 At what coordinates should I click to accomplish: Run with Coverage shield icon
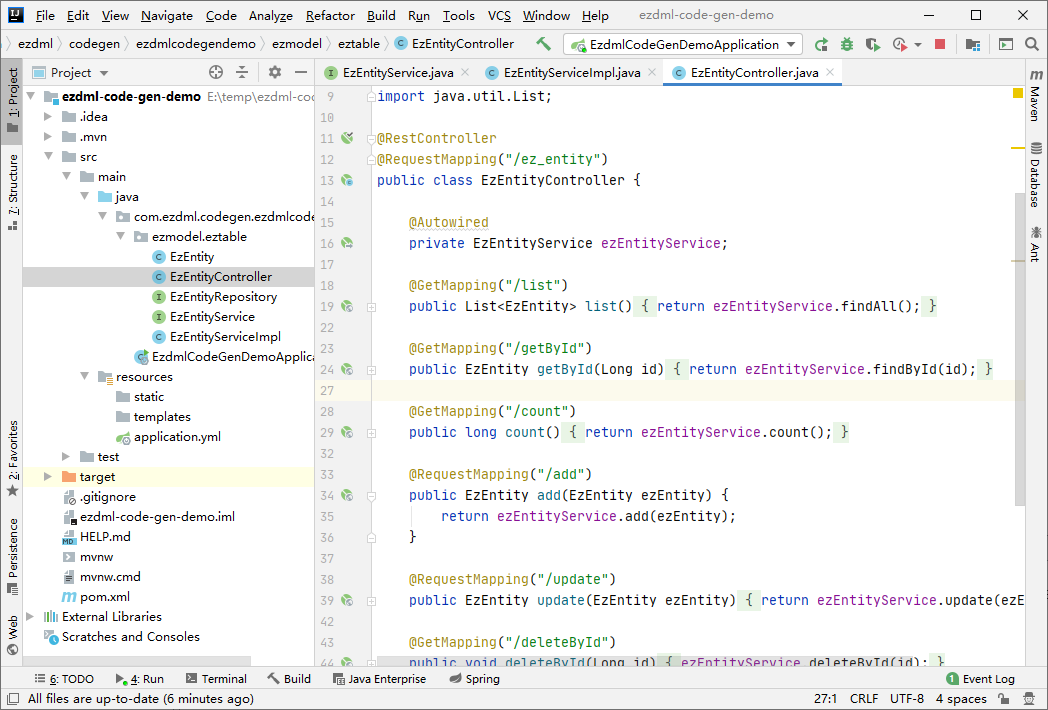click(x=872, y=45)
